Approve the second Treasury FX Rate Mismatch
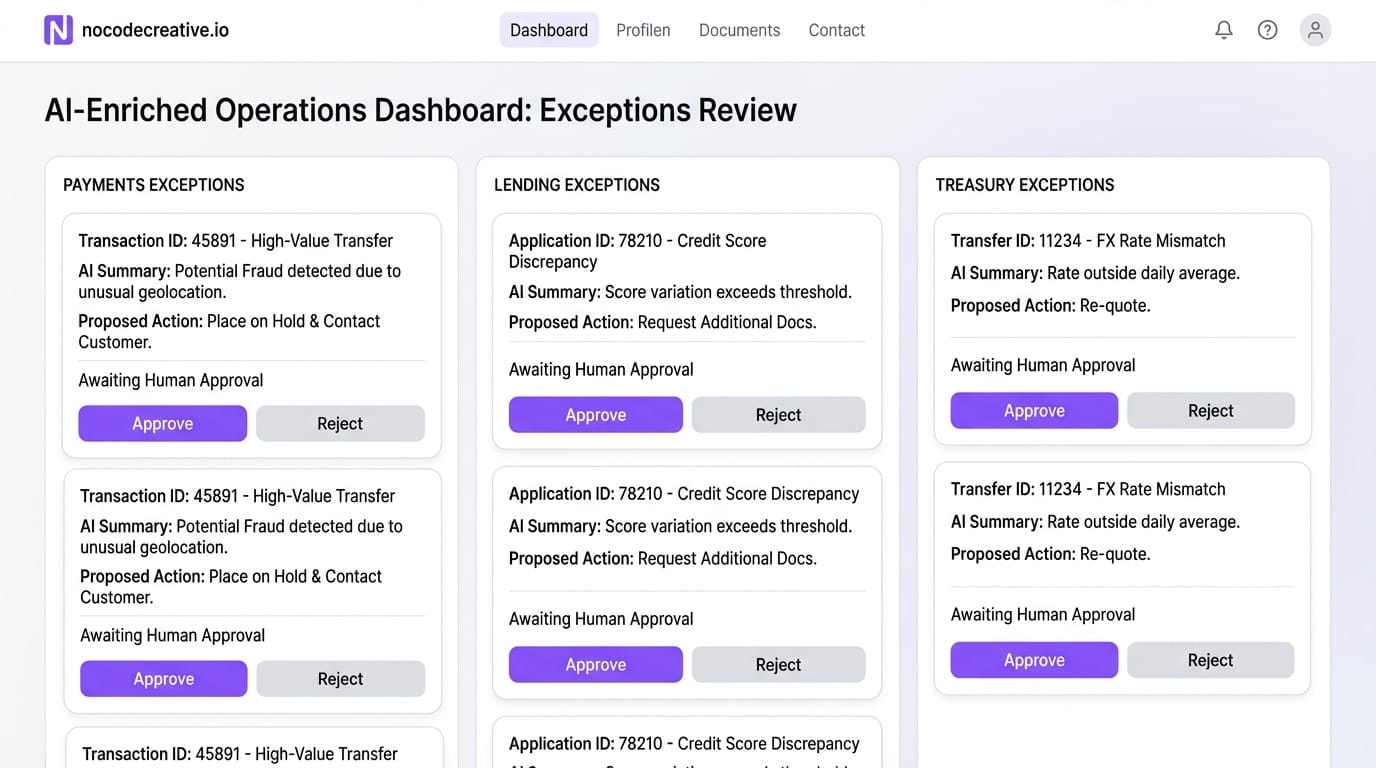The image size is (1376, 768). 1034,660
